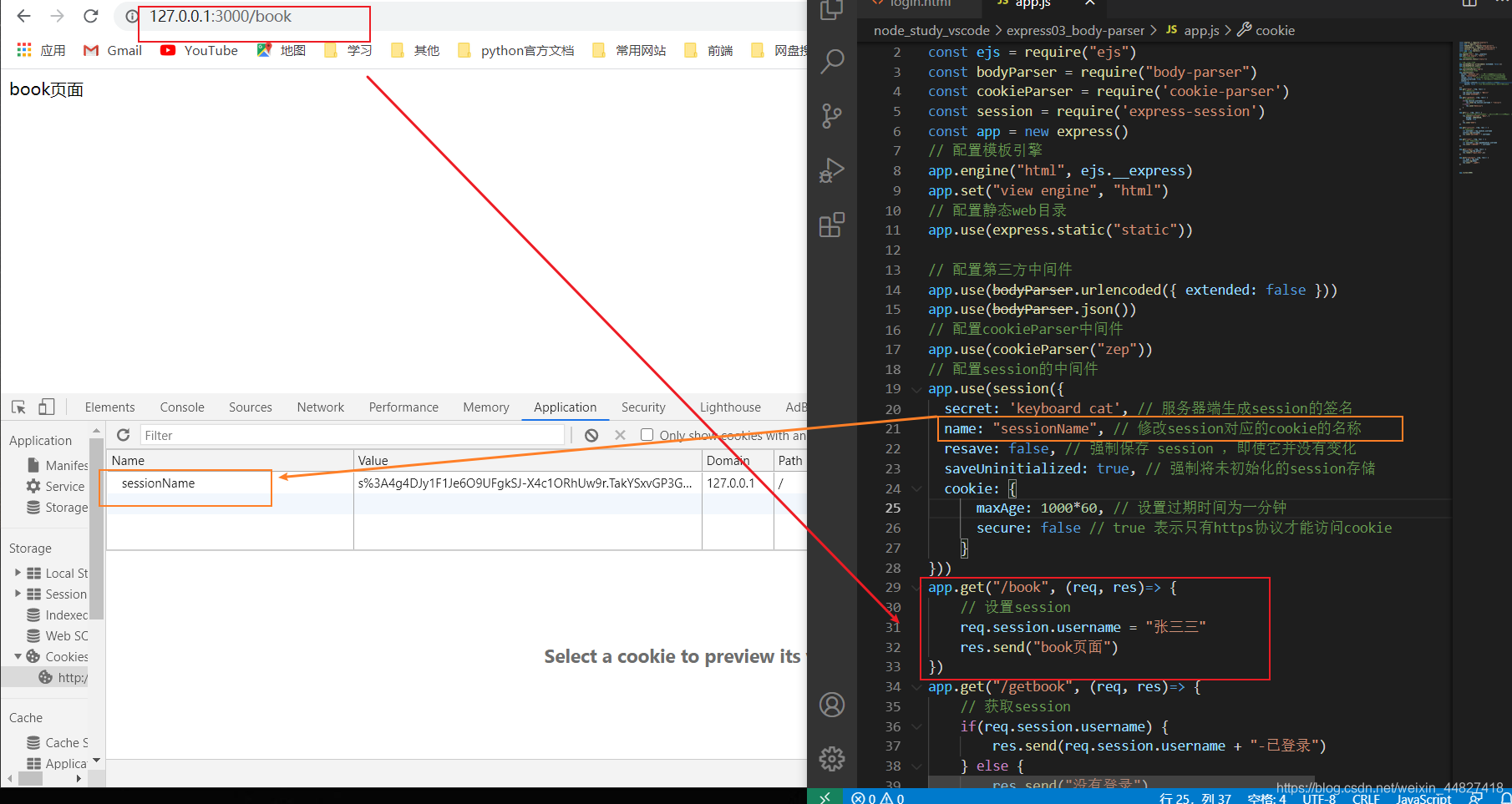Image resolution: width=1512 pixels, height=804 pixels.
Task: Switch to the Memory tab
Action: (486, 407)
